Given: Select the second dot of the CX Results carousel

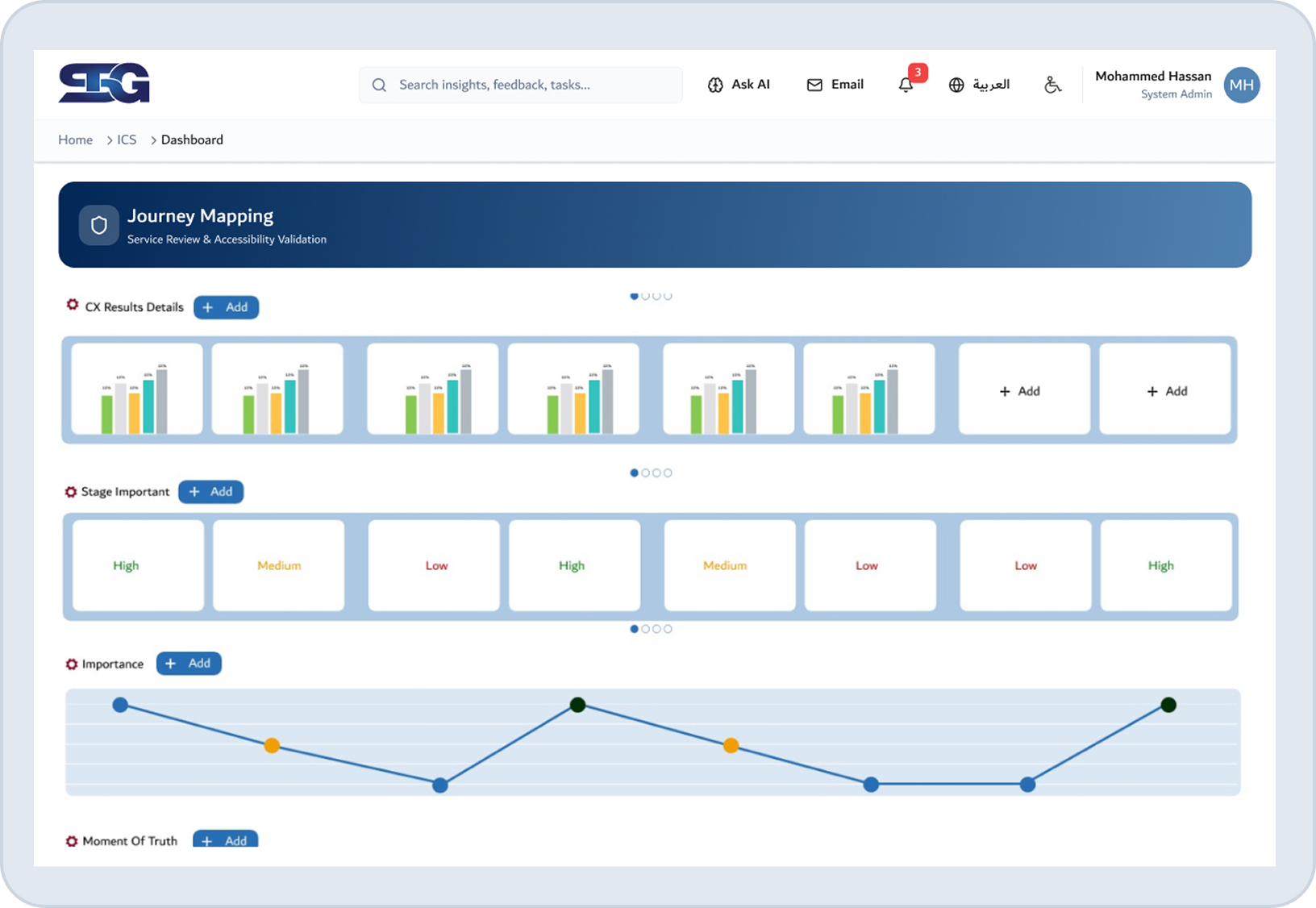Looking at the screenshot, I should (646, 296).
